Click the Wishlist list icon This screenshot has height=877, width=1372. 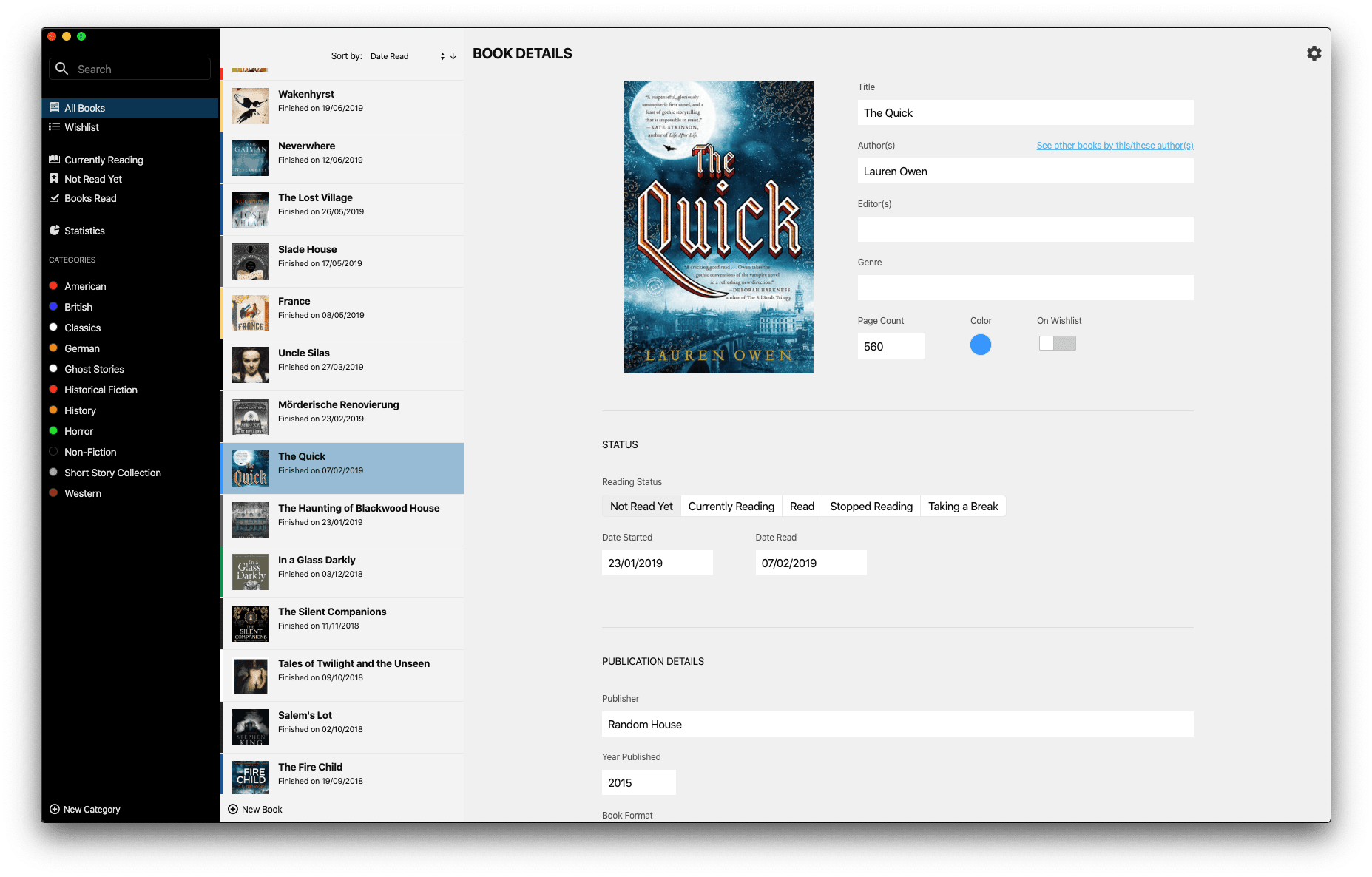point(54,127)
